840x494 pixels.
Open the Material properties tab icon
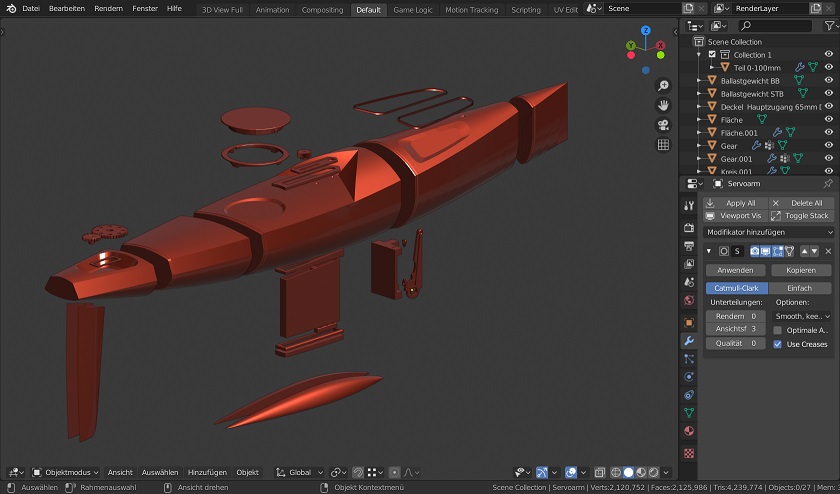click(689, 431)
